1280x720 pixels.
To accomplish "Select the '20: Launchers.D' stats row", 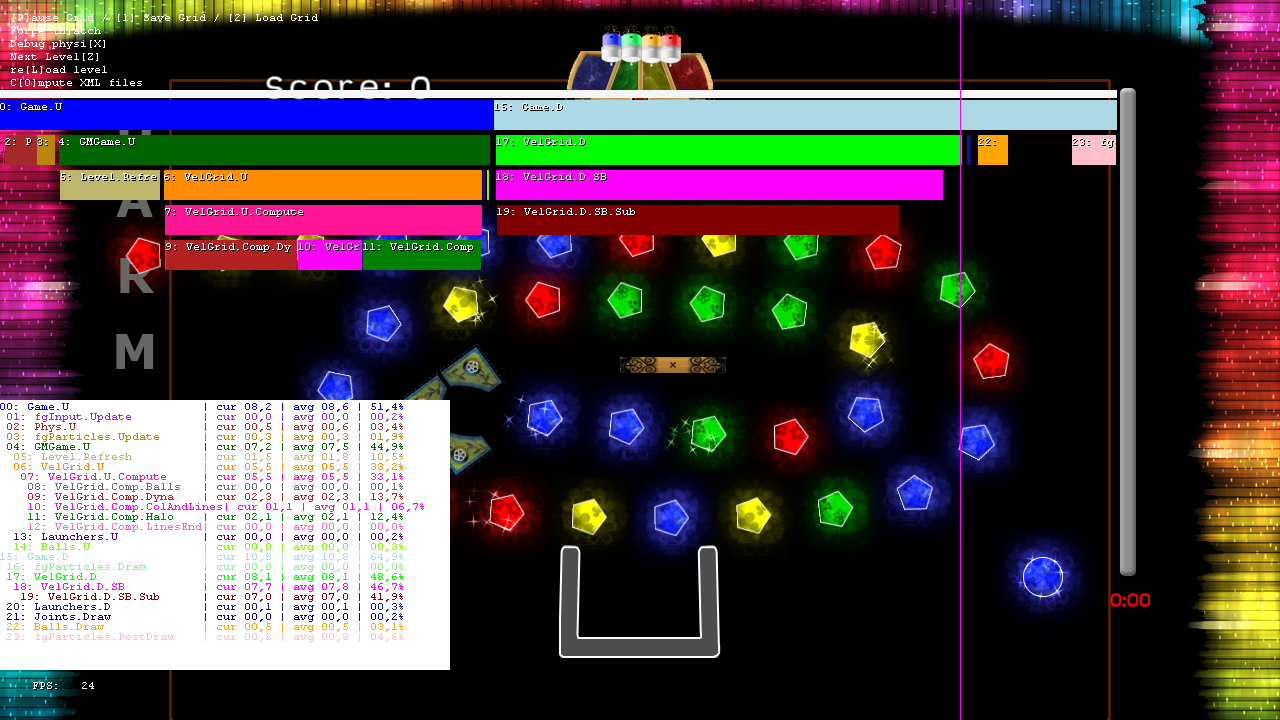I will pyautogui.click(x=205, y=607).
